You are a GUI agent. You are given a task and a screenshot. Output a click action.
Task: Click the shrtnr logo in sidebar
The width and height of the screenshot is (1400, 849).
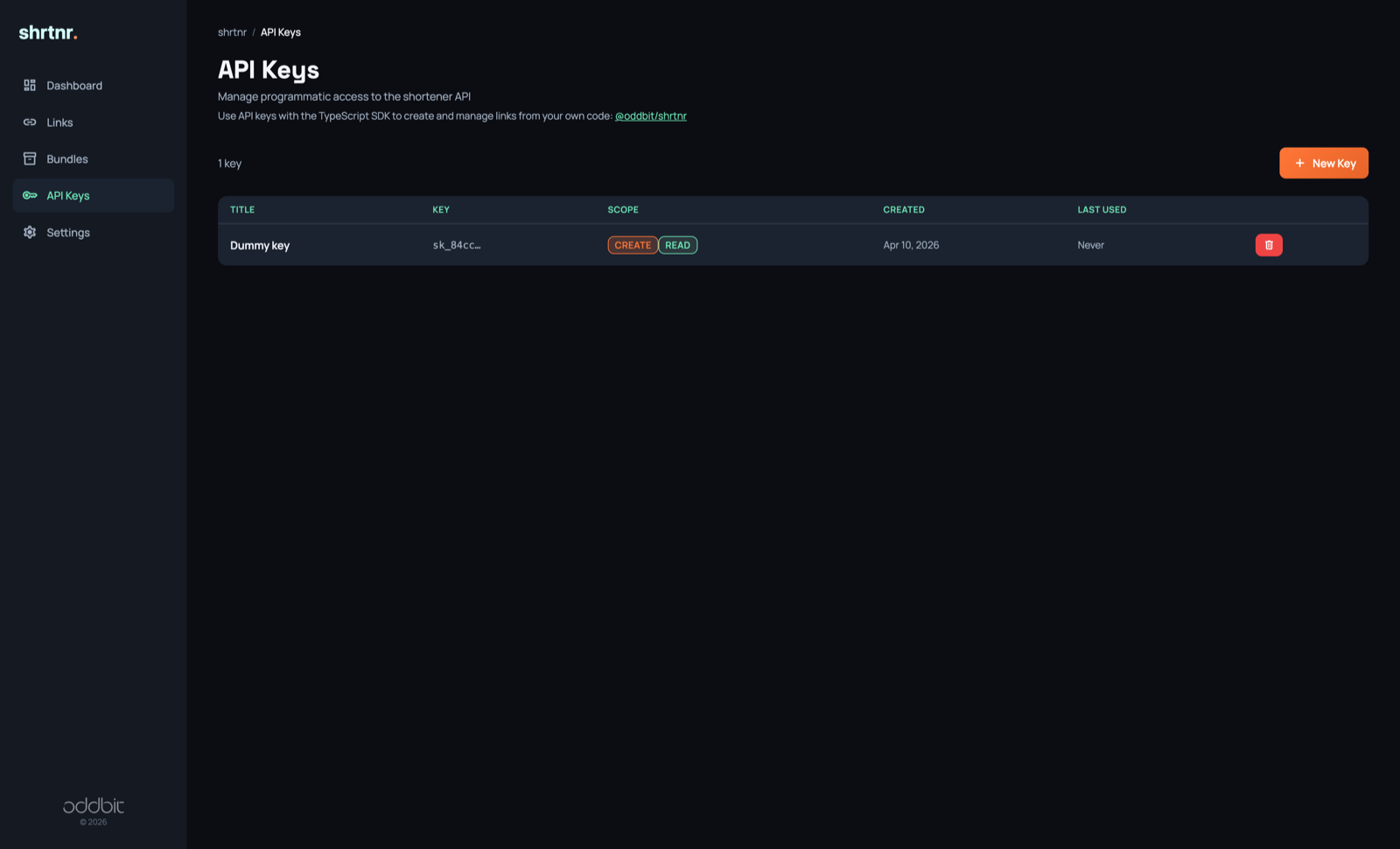pos(48,32)
